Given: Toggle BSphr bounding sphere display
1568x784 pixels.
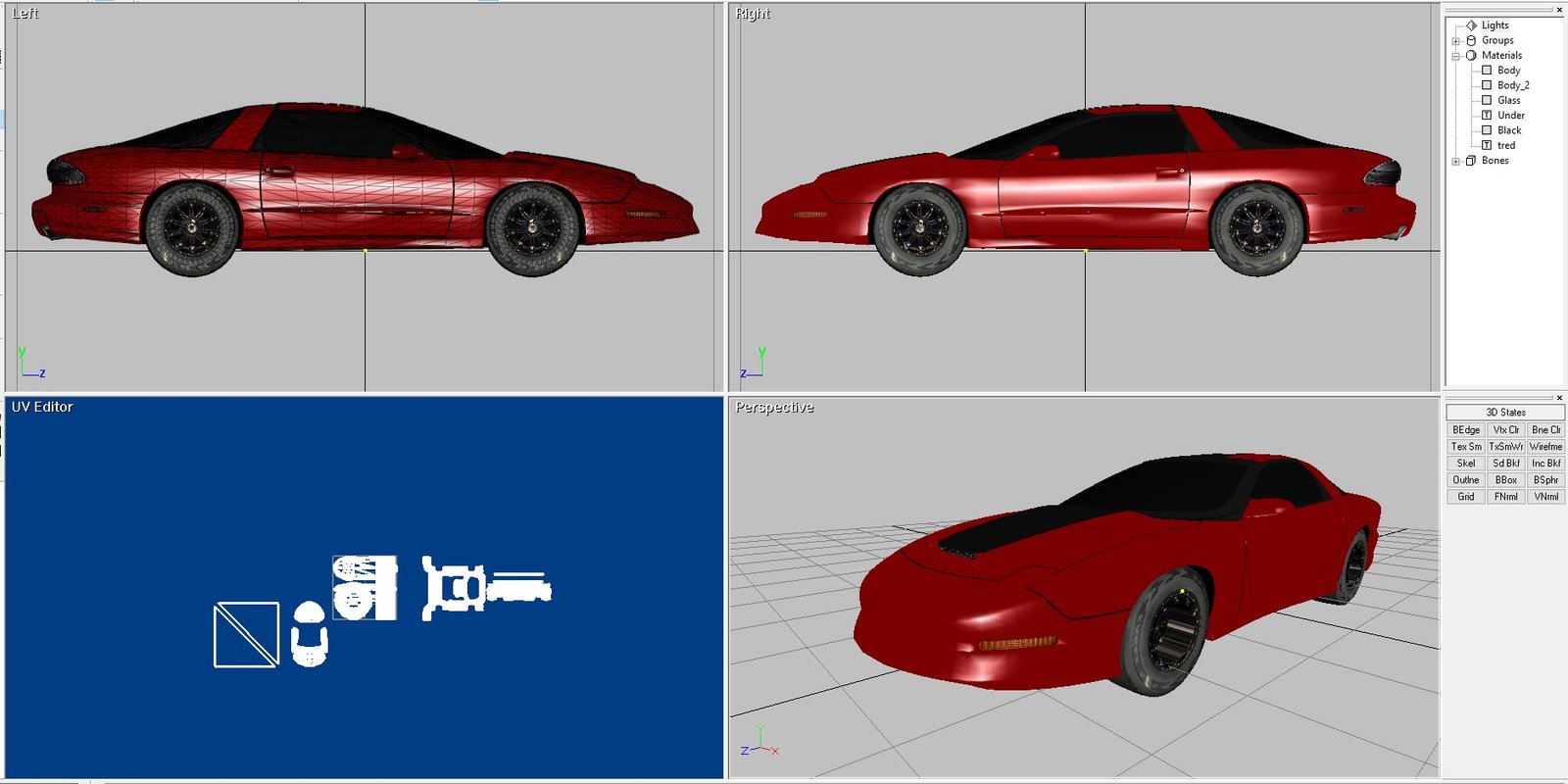Looking at the screenshot, I should click(1545, 480).
